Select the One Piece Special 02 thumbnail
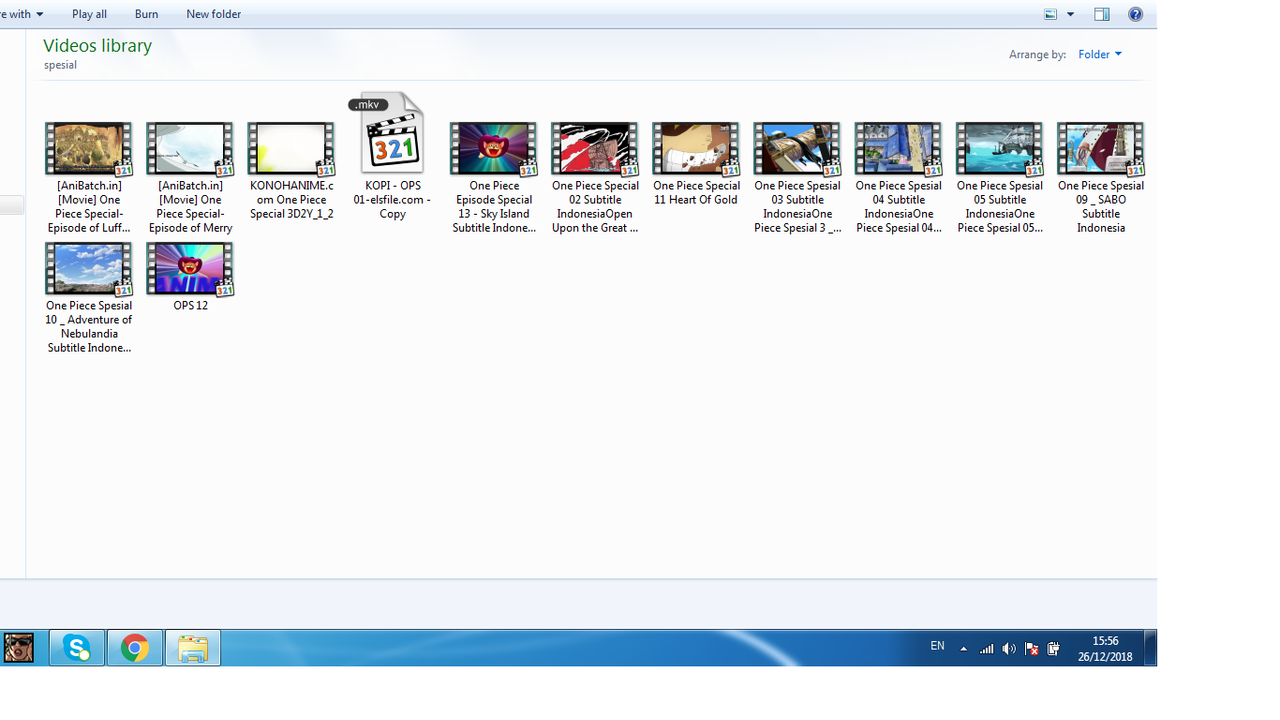This screenshot has height=720, width=1280. click(594, 149)
